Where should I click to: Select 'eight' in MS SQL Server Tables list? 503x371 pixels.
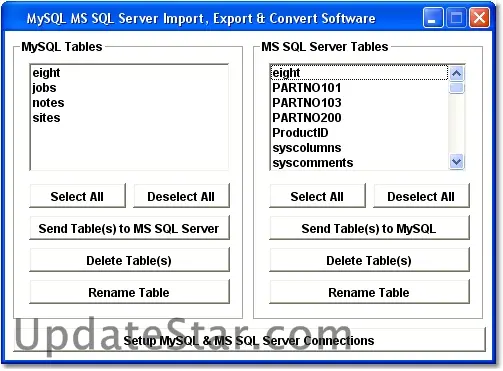click(359, 73)
